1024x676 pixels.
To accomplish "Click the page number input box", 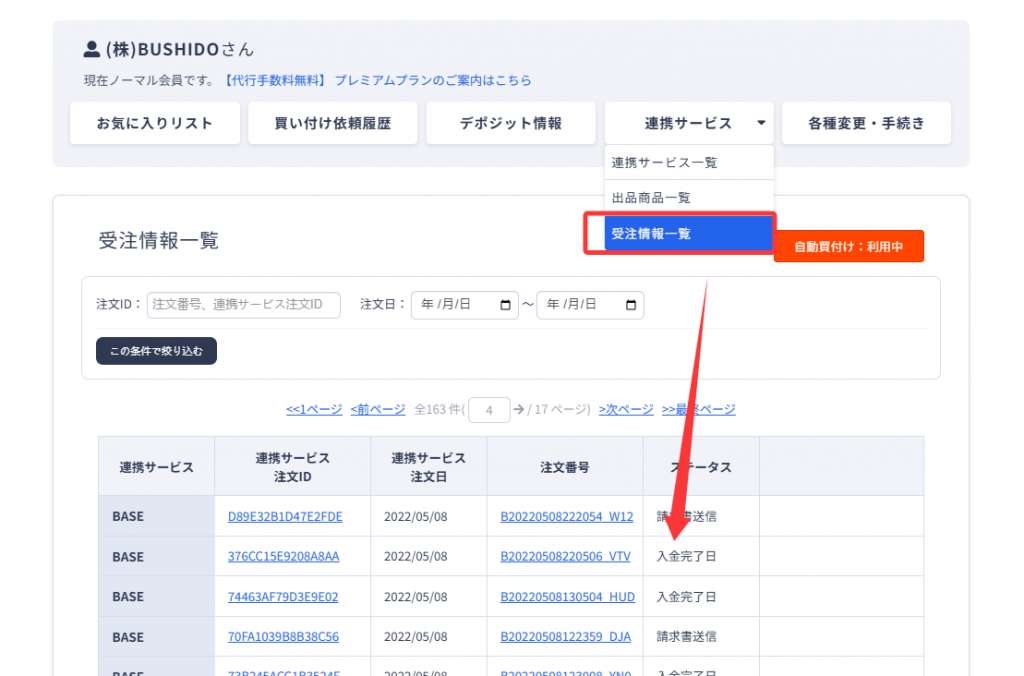I will click(489, 409).
